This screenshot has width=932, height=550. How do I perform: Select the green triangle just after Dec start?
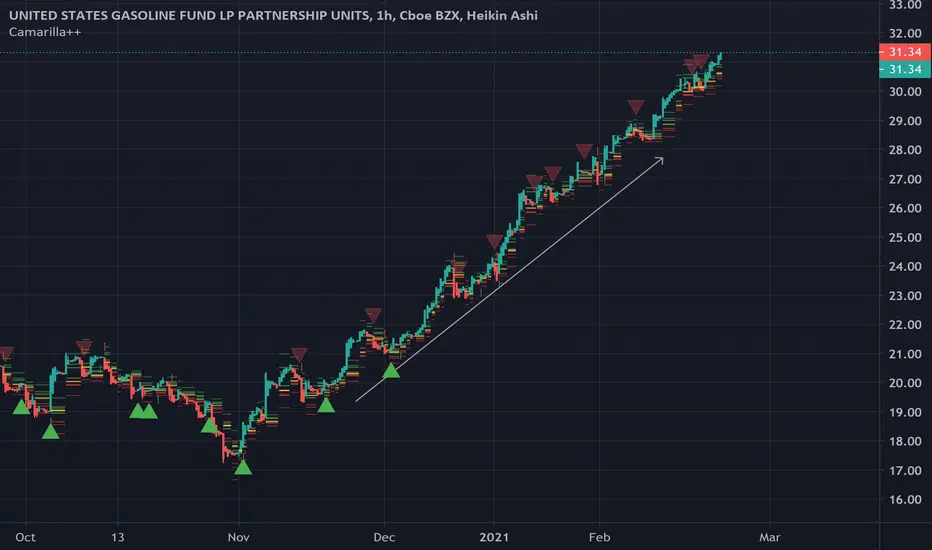[x=391, y=370]
